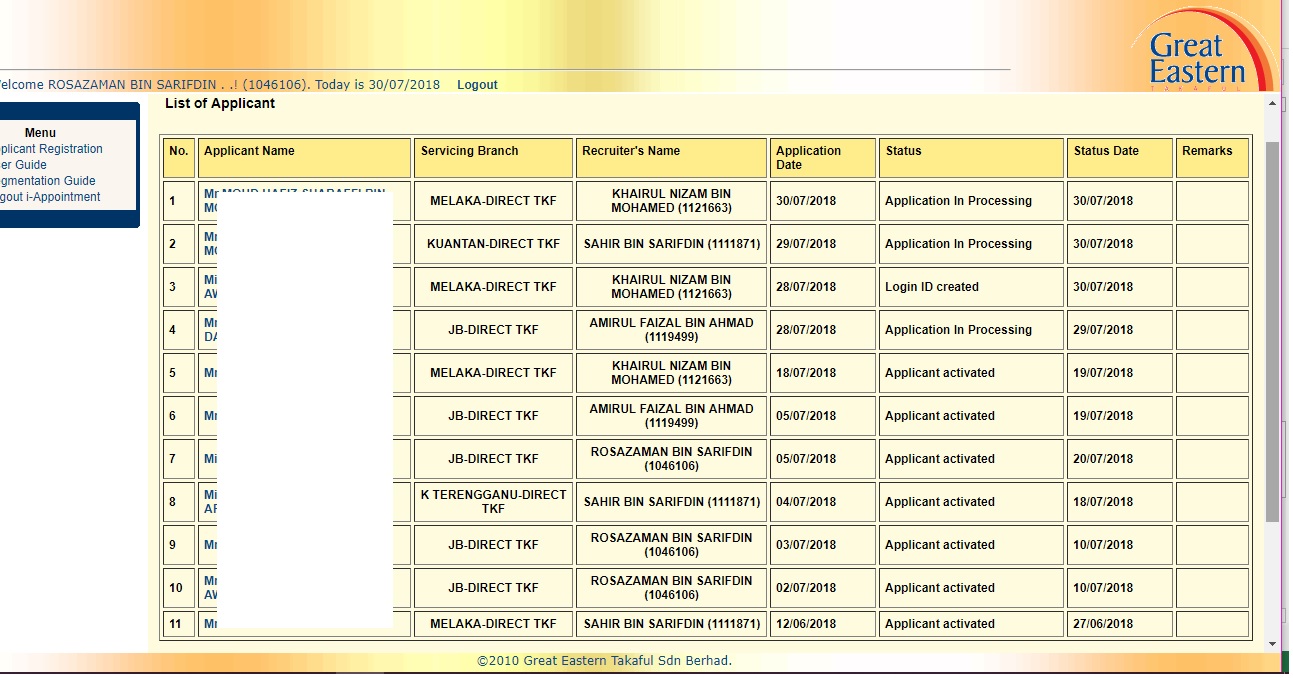
Task: Open the User Guide menu item
Action: pos(23,165)
